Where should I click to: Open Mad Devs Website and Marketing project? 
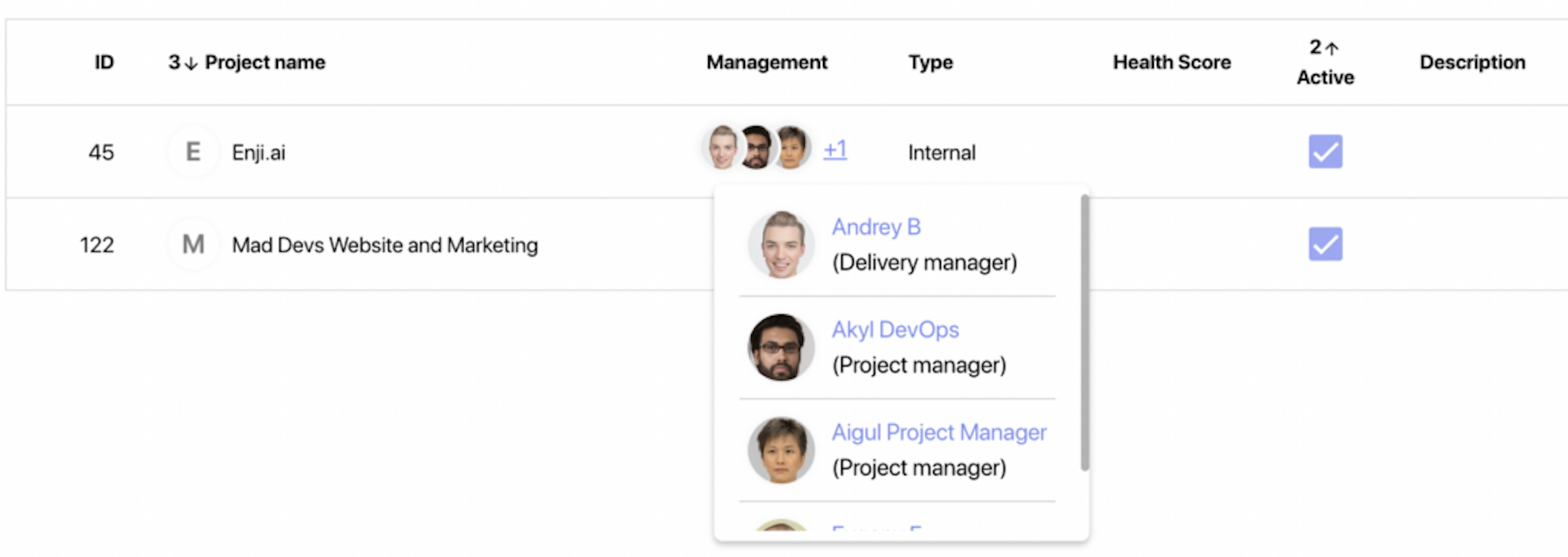click(385, 245)
